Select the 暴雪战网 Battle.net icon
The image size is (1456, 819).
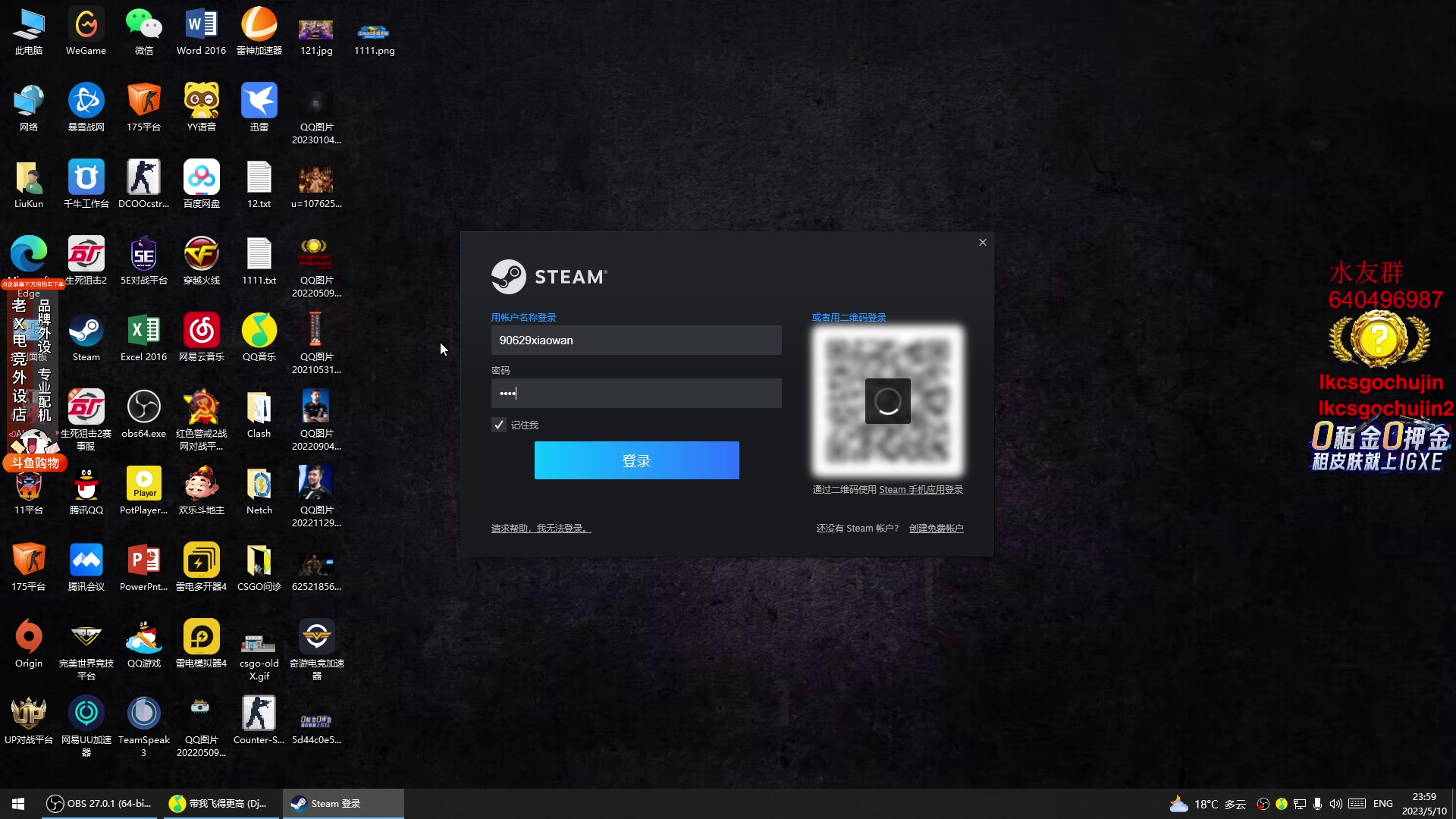(86, 108)
